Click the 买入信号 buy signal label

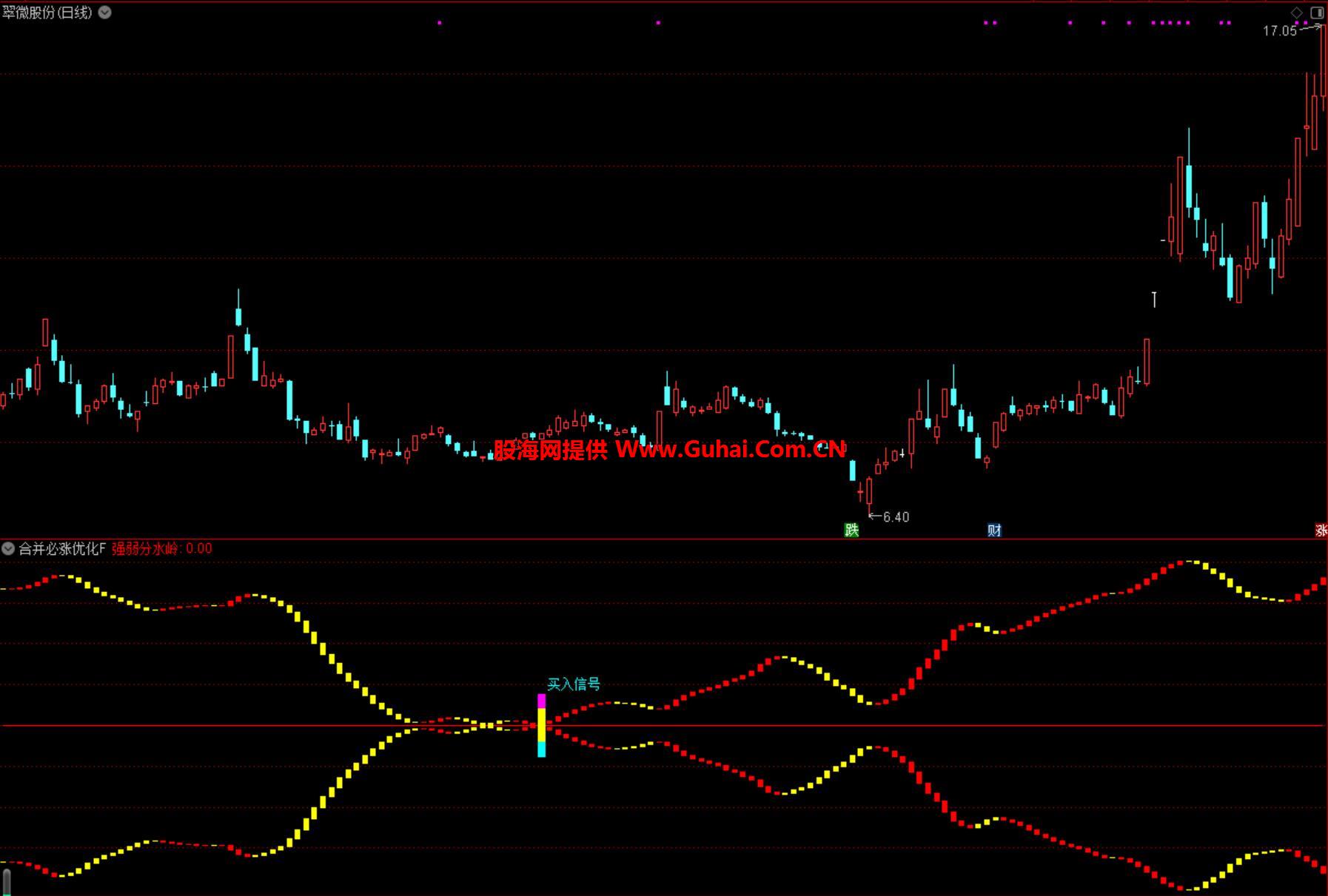(574, 684)
